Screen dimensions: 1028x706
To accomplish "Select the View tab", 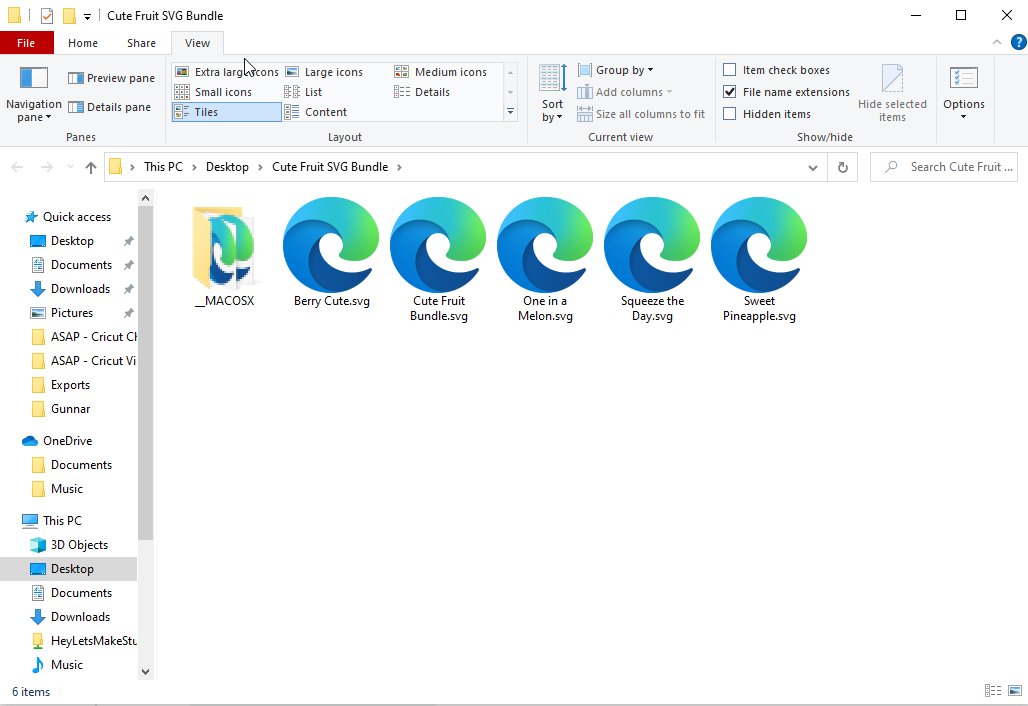I will (x=197, y=43).
